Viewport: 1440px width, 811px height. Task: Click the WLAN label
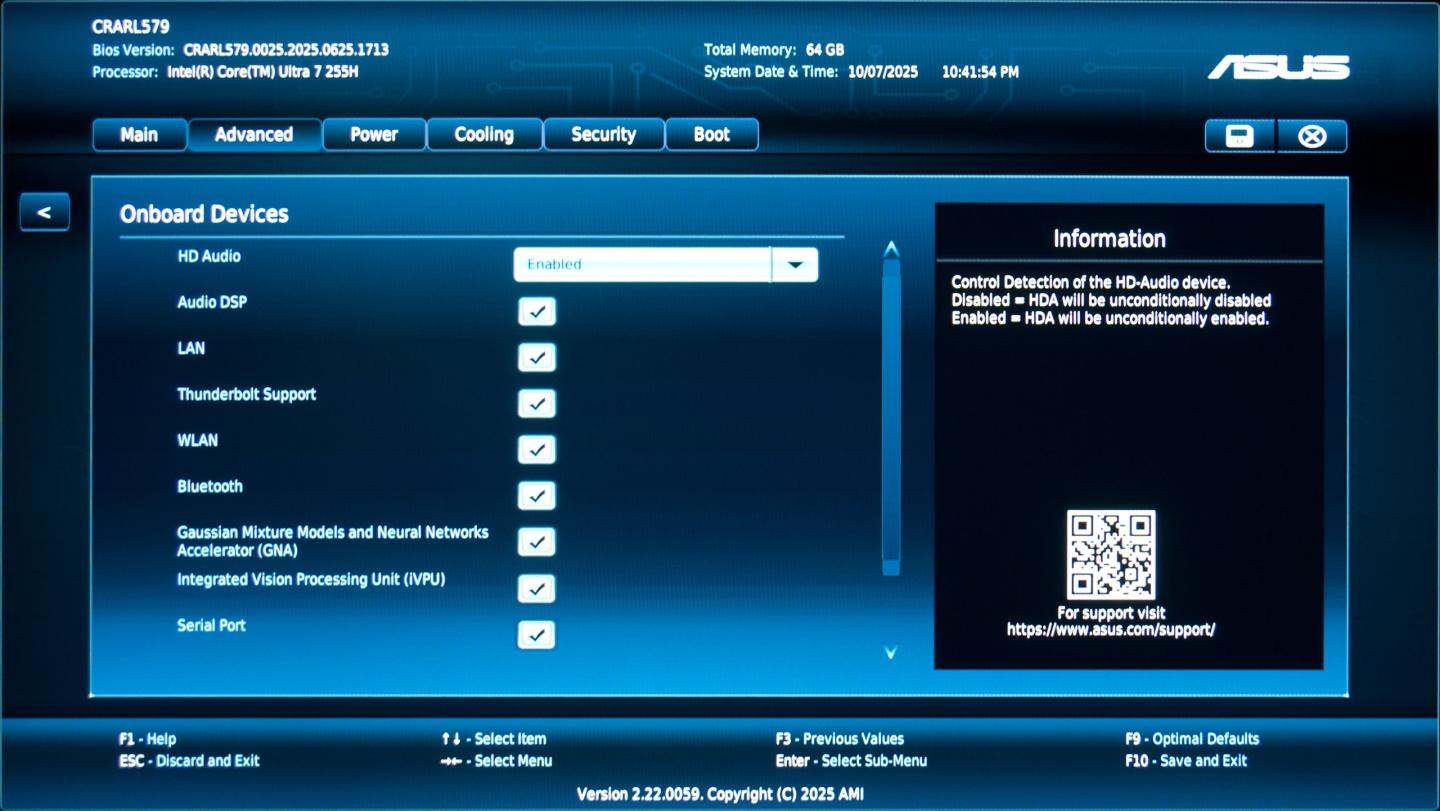pyautogui.click(x=197, y=440)
